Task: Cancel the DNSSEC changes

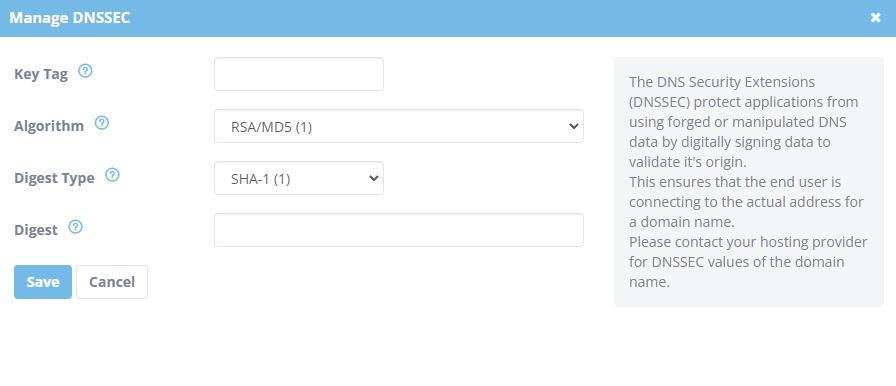Action: click(x=112, y=282)
